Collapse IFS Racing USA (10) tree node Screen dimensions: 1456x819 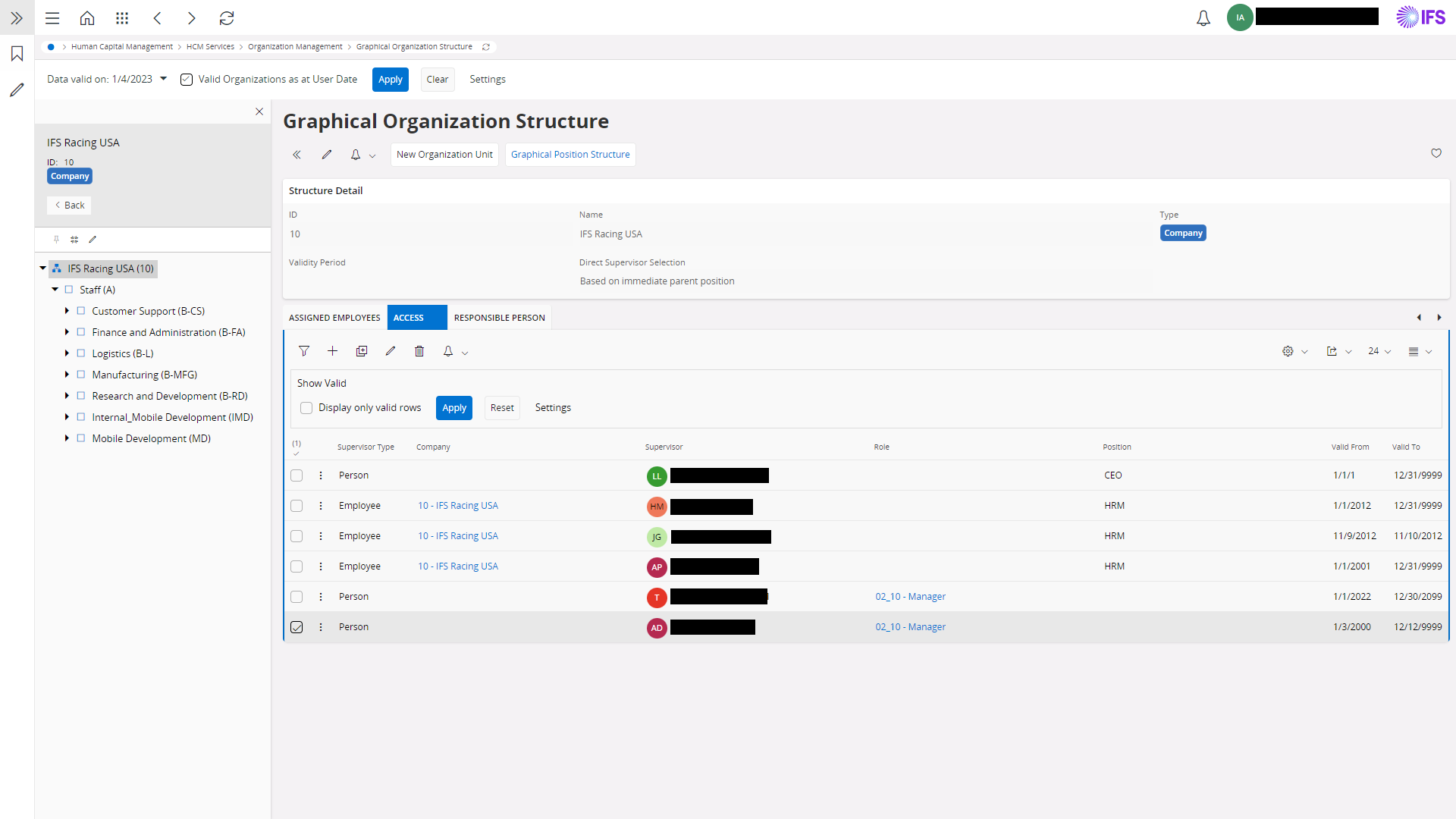[x=43, y=268]
